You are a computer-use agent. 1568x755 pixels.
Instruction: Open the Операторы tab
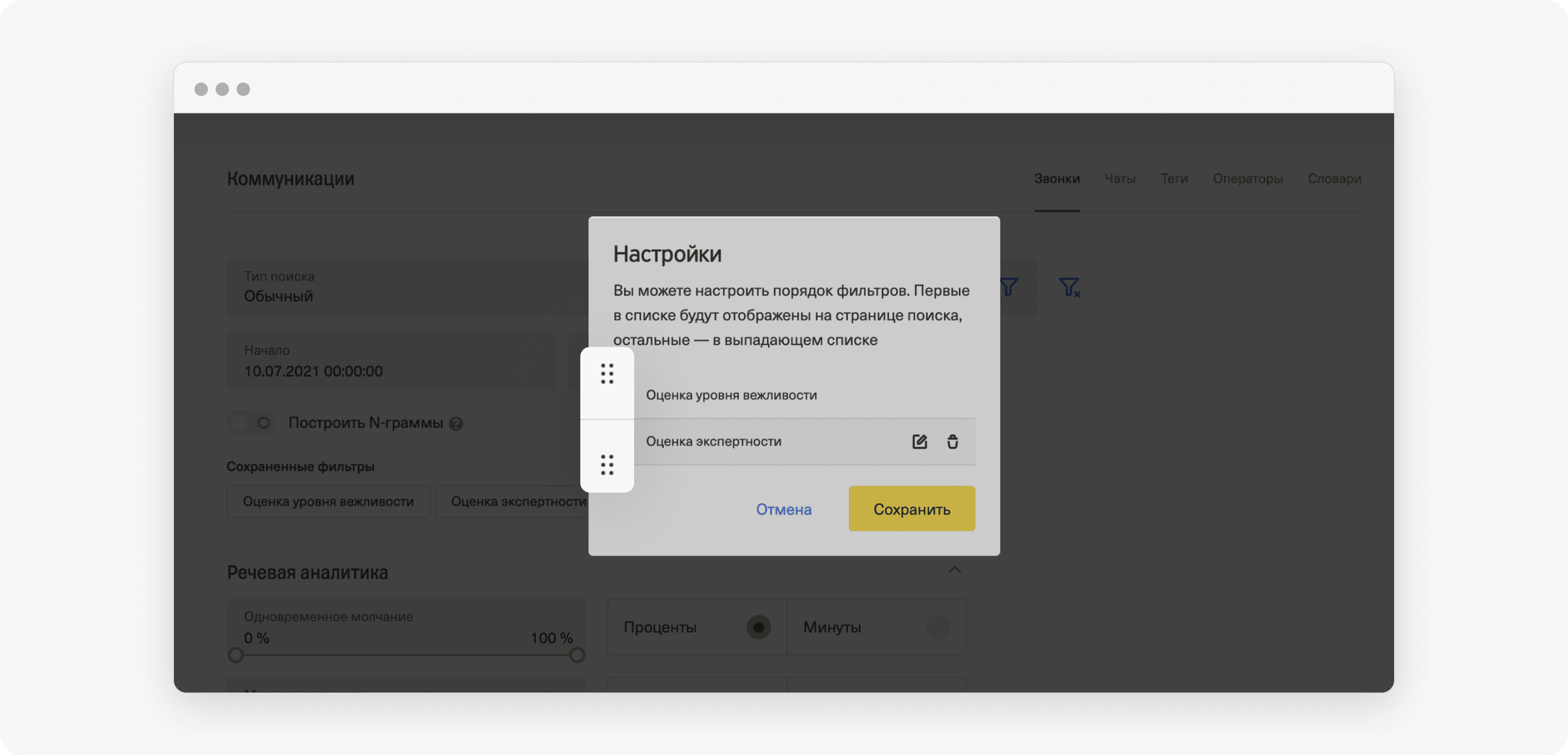click(1248, 179)
